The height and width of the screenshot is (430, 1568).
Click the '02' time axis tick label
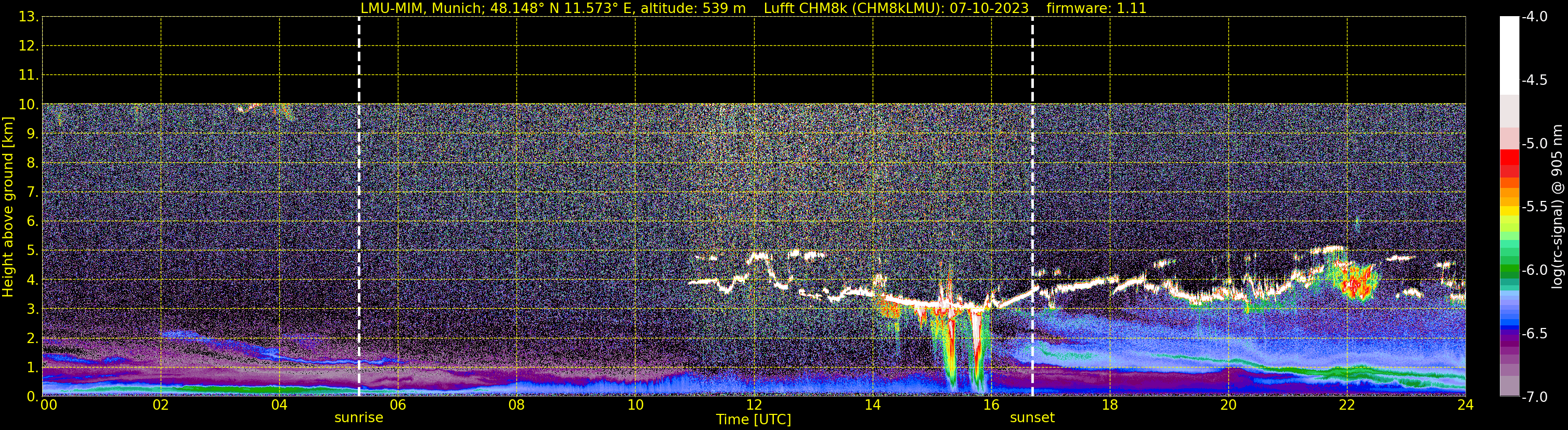point(161,405)
